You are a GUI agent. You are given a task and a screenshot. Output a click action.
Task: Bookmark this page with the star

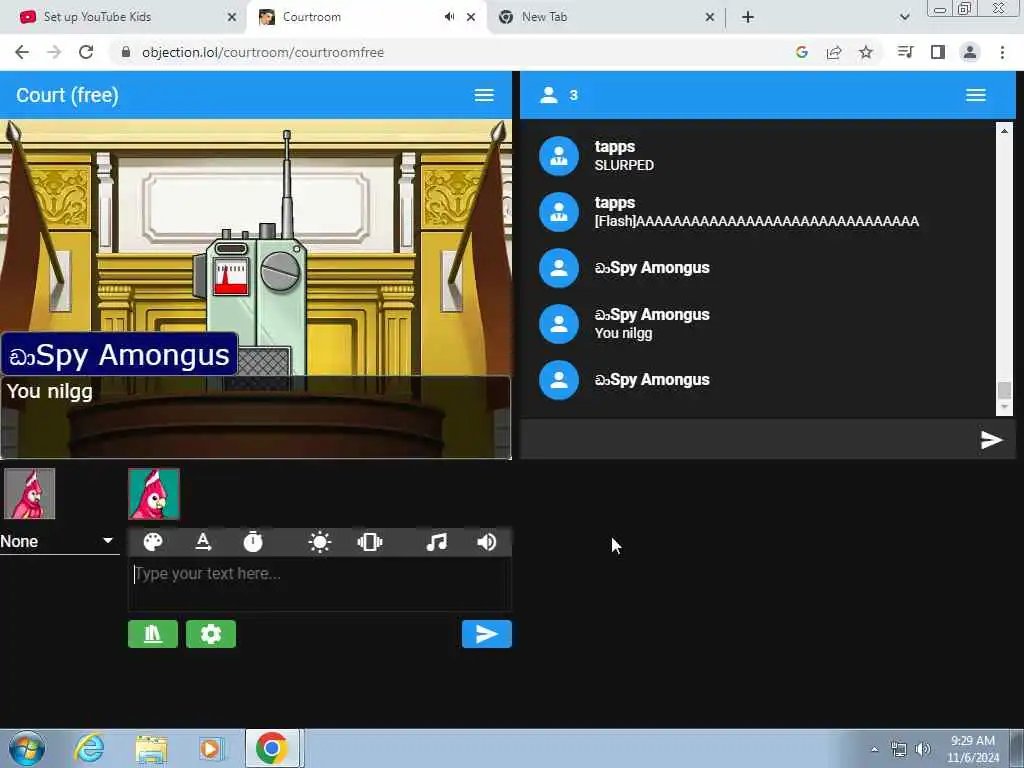(866, 52)
